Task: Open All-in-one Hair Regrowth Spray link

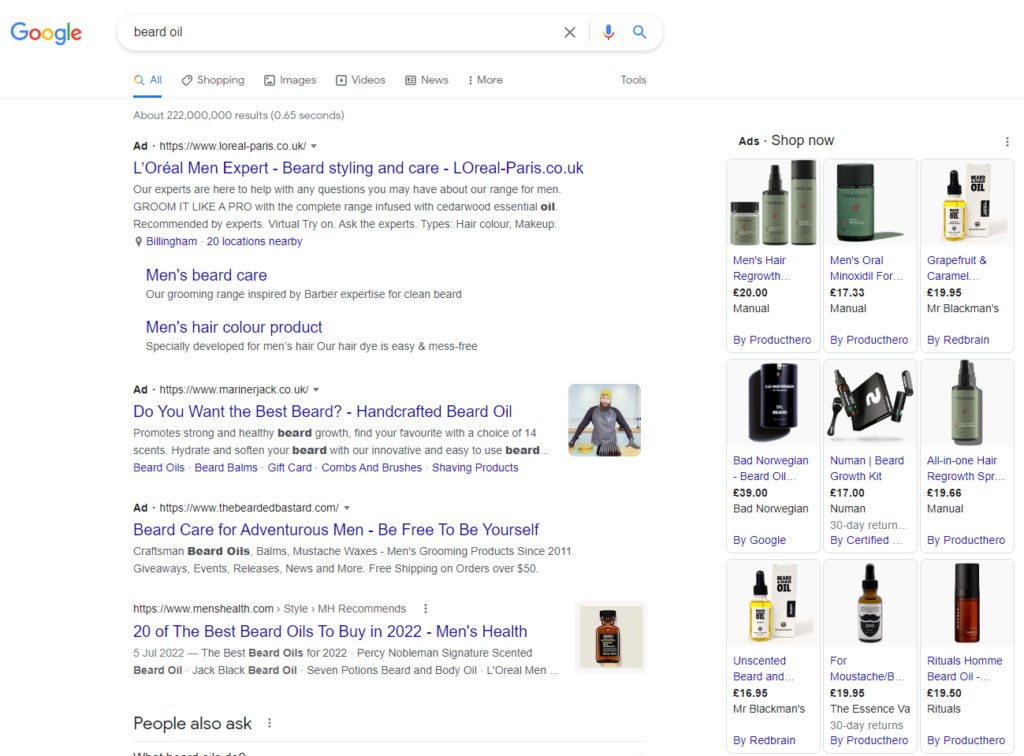Action: [965, 469]
